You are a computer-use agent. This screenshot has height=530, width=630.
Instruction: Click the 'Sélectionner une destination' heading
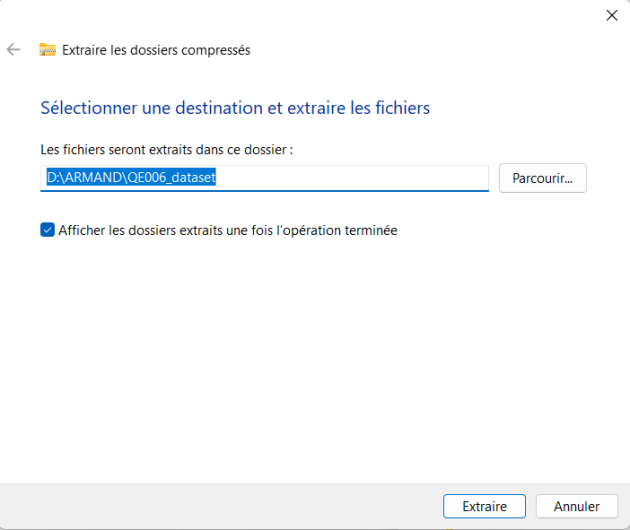(x=147, y=107)
